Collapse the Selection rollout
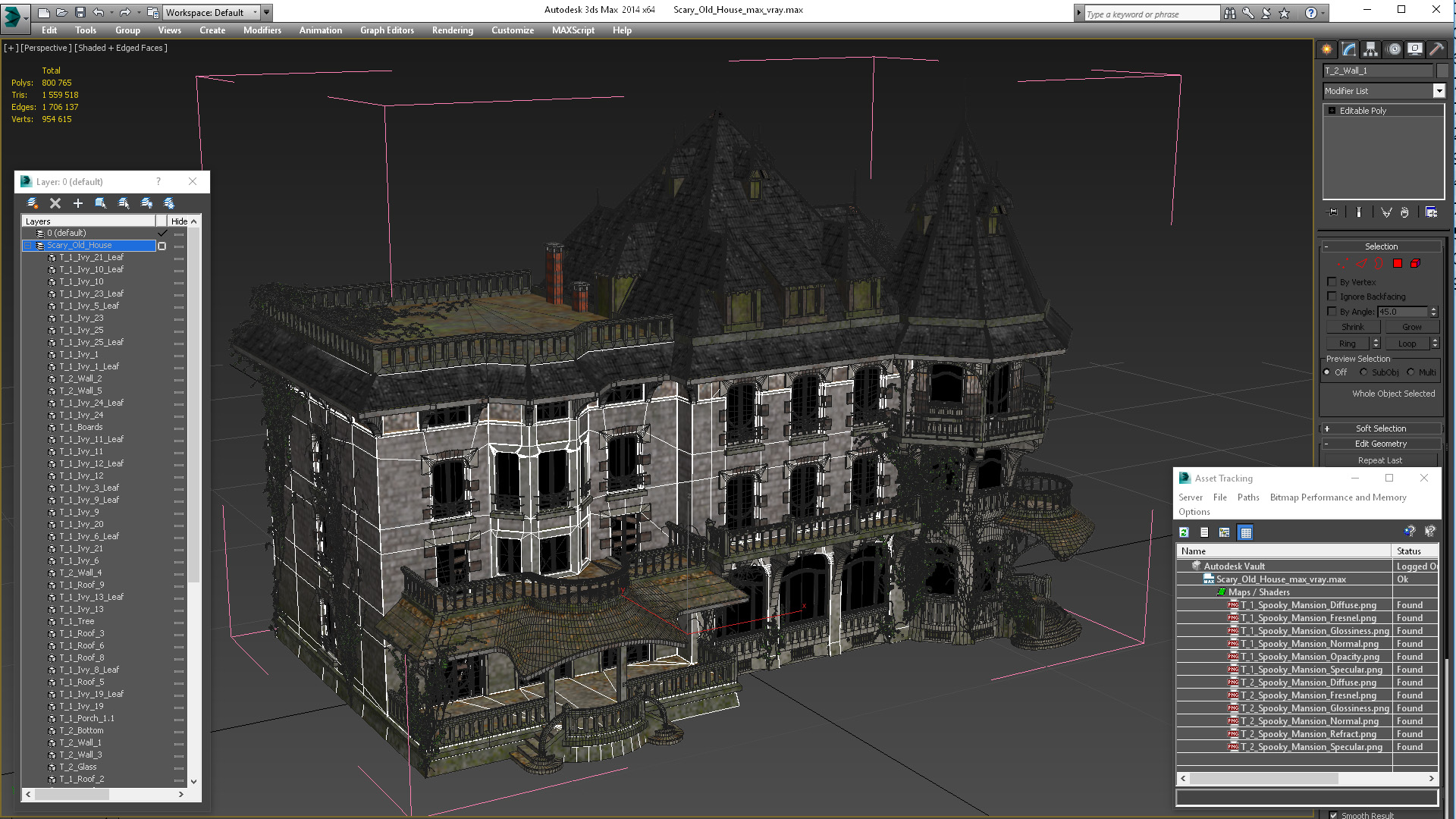 1326,246
